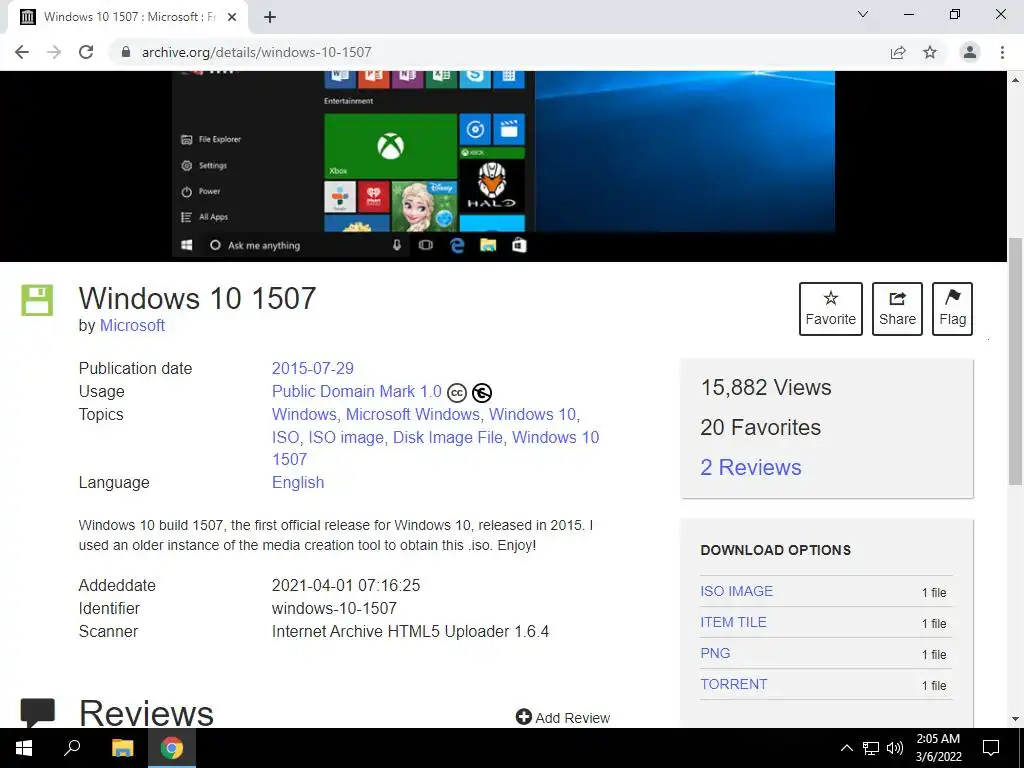Image resolution: width=1024 pixels, height=768 pixels.
Task: Click the network tray icon
Action: [x=871, y=748]
